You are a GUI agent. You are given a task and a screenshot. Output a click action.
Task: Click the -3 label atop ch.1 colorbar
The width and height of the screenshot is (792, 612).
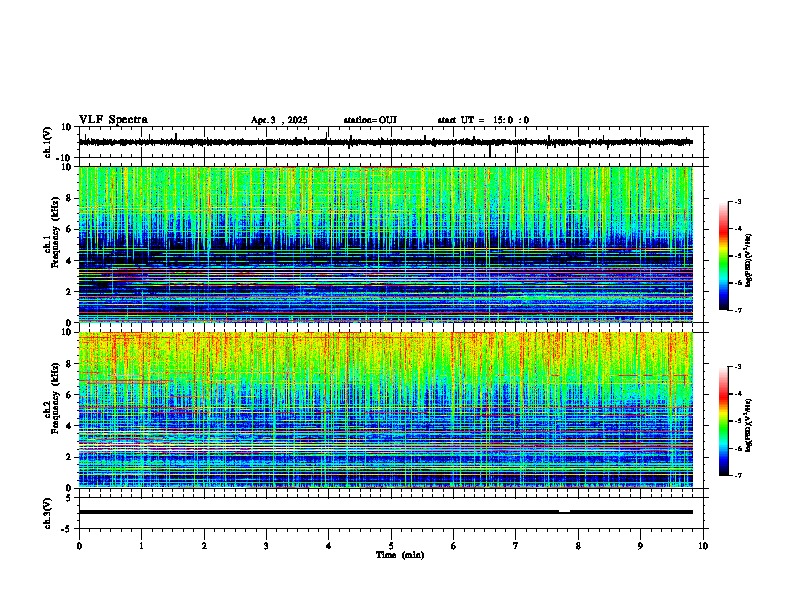(738, 202)
